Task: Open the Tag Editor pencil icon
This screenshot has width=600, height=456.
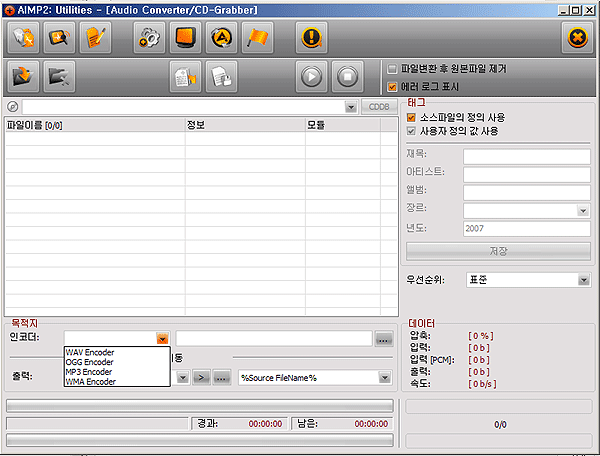Action: click(95, 37)
